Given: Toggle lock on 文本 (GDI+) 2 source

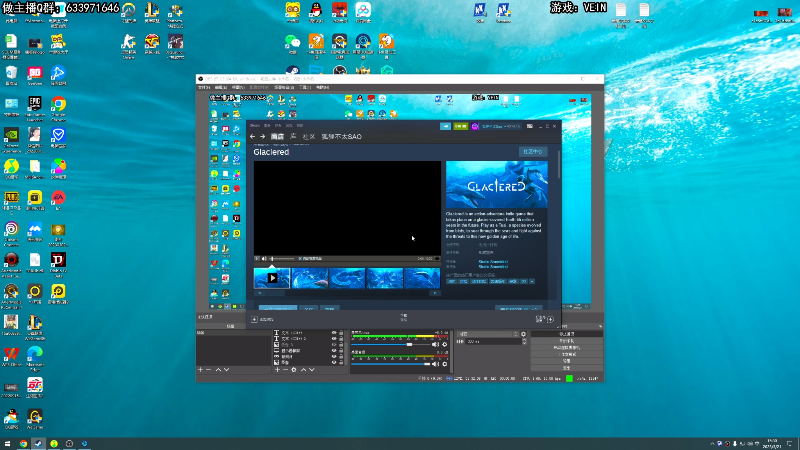Looking at the screenshot, I should (341, 339).
